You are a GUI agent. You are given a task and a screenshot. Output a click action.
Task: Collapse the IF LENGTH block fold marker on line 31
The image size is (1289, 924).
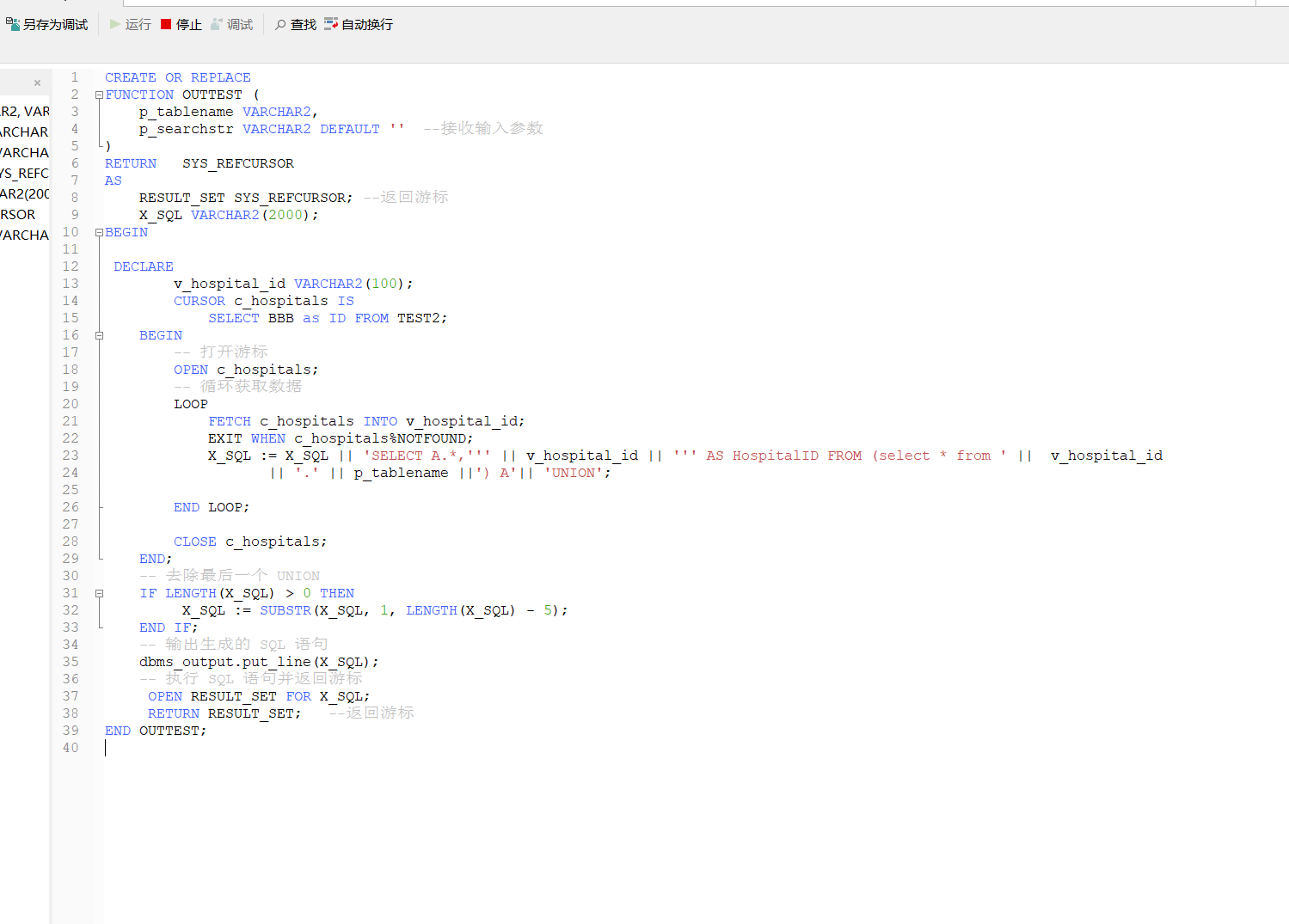pos(99,593)
